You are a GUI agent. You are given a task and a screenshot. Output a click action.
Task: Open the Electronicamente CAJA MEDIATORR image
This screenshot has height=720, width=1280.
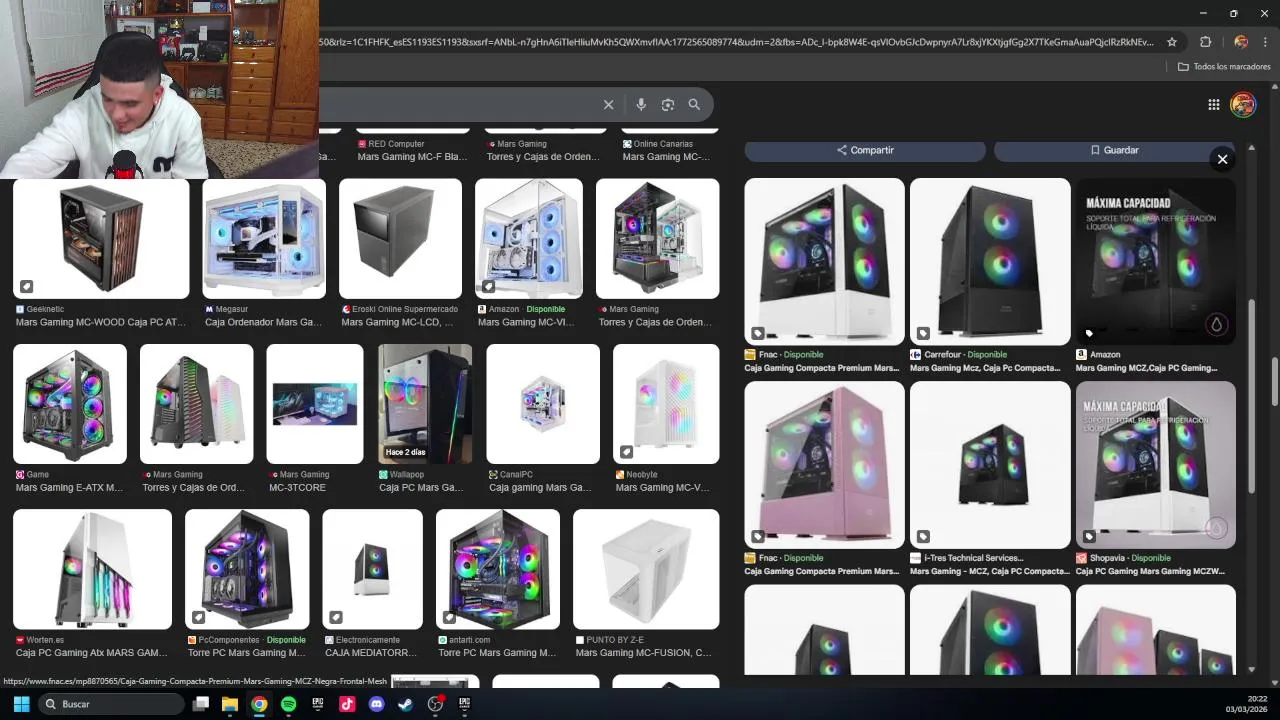373,569
